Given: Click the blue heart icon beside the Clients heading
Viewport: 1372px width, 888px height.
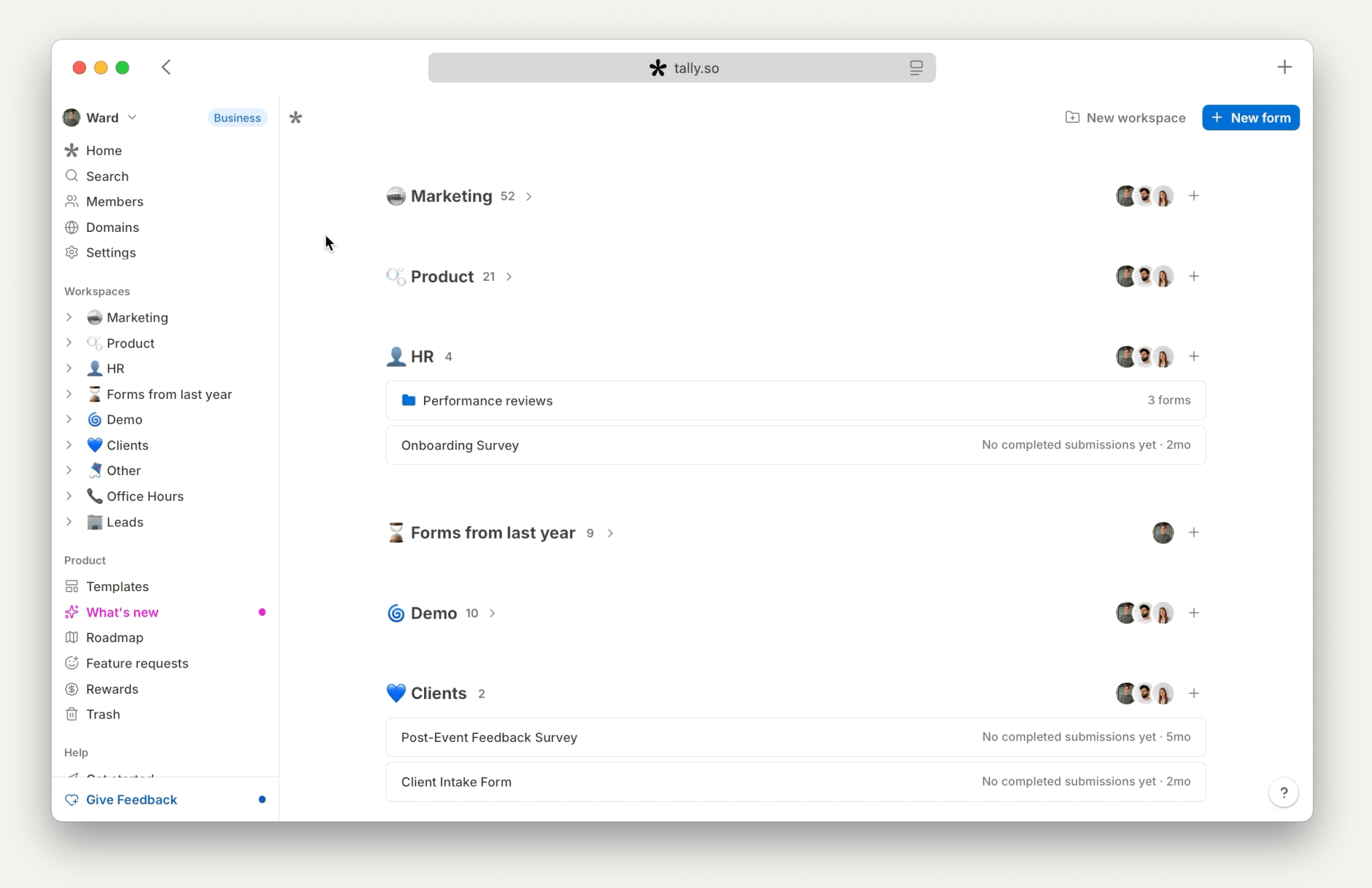Looking at the screenshot, I should (396, 693).
